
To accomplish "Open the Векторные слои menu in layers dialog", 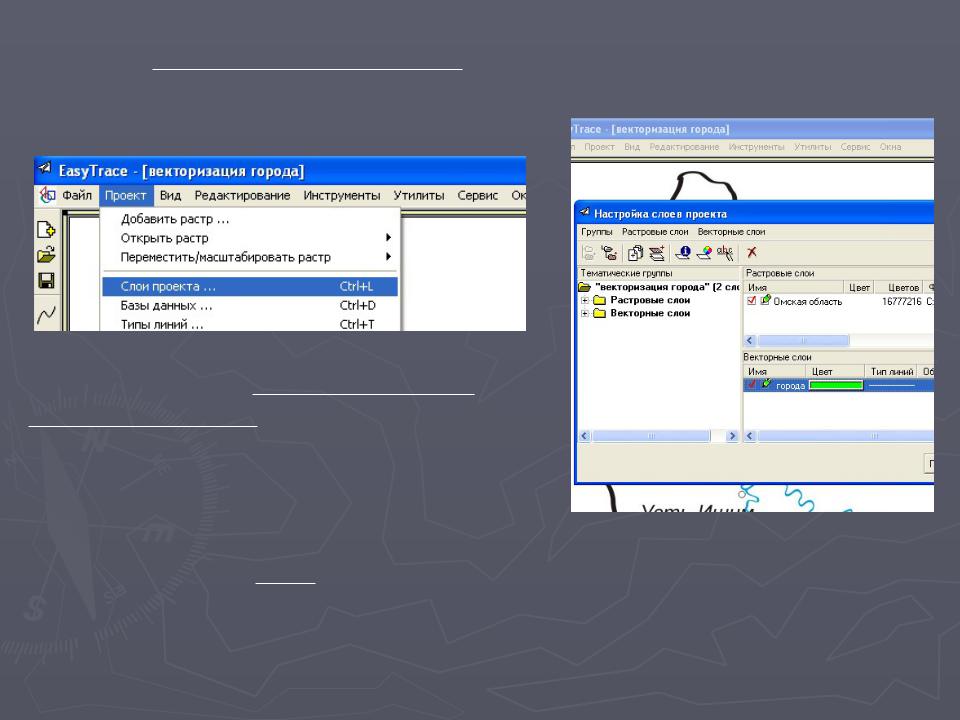I will point(732,232).
